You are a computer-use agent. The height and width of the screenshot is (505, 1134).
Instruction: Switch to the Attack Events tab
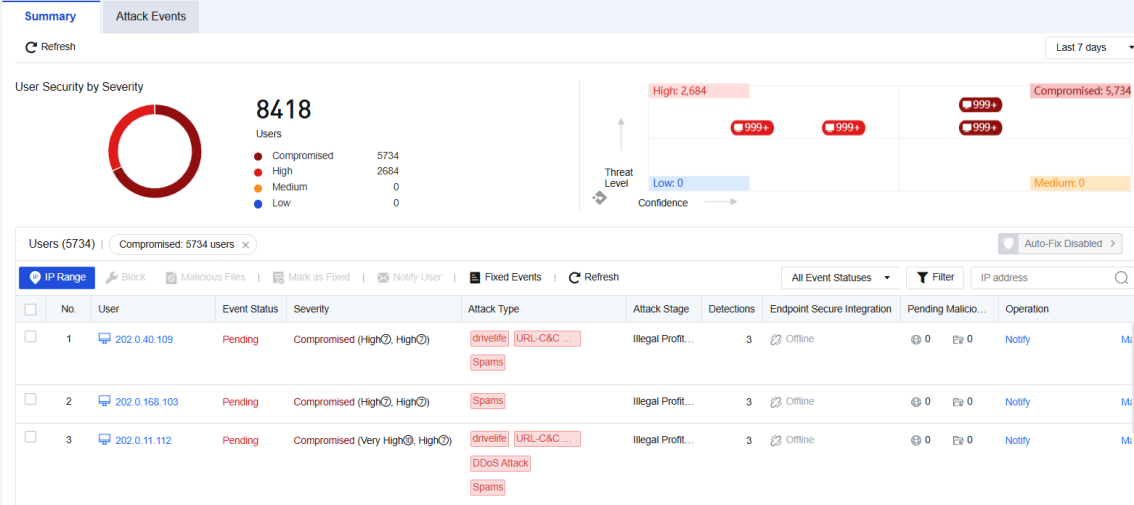tap(151, 17)
